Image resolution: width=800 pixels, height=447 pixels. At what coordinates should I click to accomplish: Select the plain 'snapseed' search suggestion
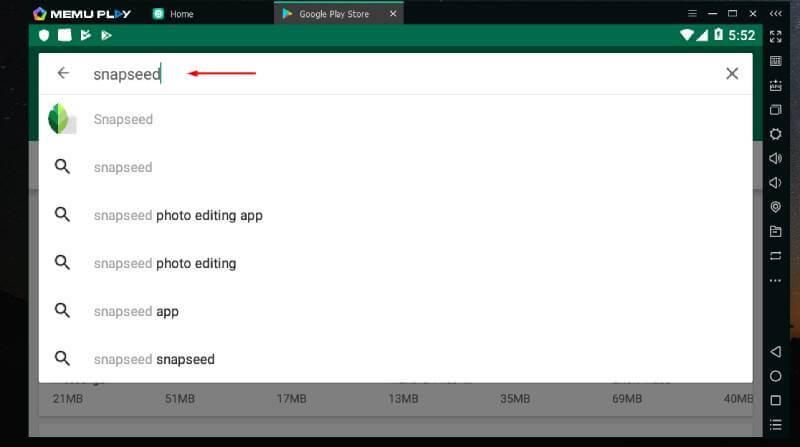coord(395,167)
